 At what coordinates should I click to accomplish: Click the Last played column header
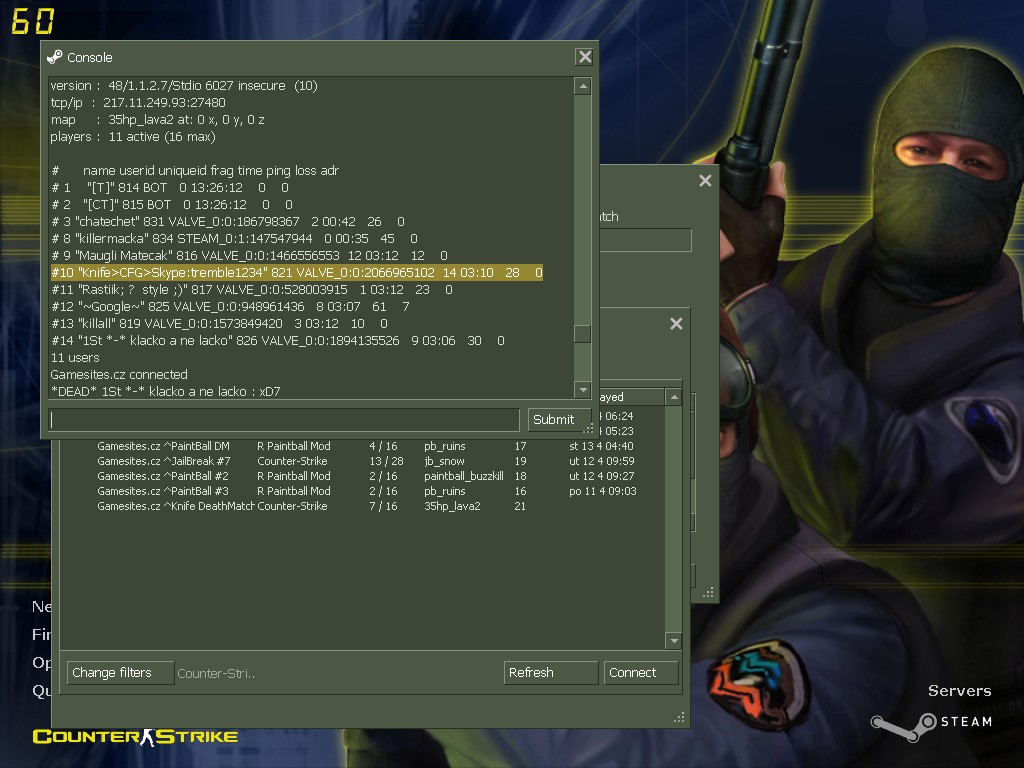[x=632, y=397]
